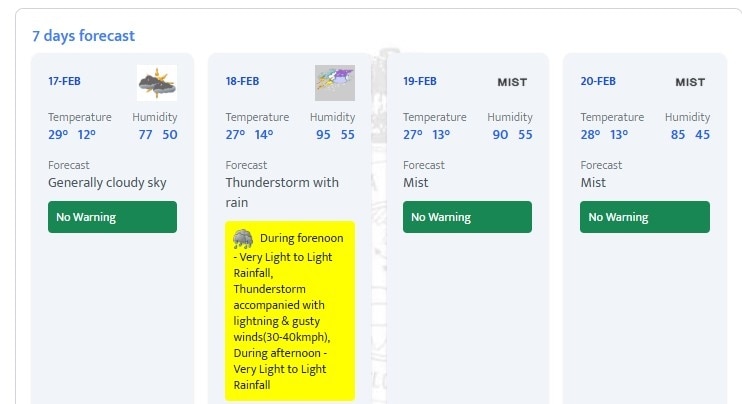The image size is (742, 404).
Task: Click the storm cloud icon in yellow warning
Action: (243, 239)
